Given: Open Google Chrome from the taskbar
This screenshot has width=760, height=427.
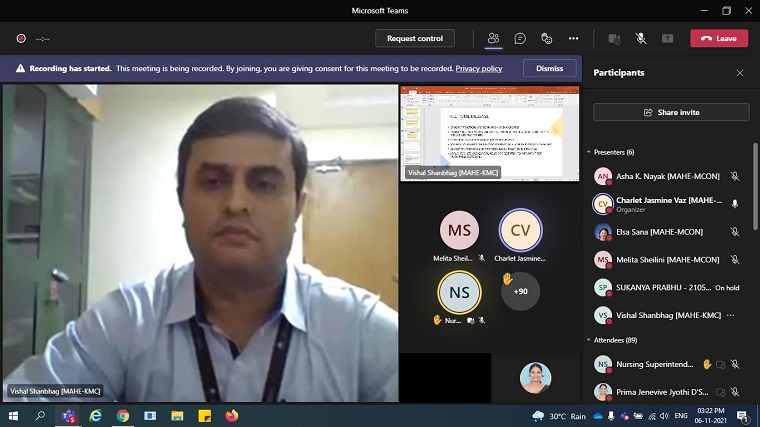Looking at the screenshot, I should [123, 415].
